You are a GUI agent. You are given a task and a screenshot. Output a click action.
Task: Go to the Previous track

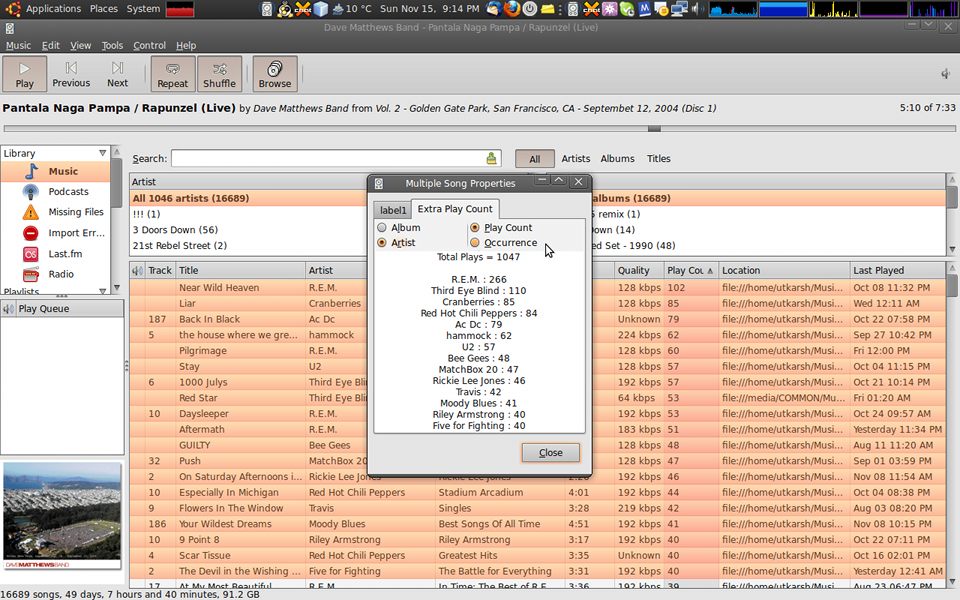coord(71,74)
